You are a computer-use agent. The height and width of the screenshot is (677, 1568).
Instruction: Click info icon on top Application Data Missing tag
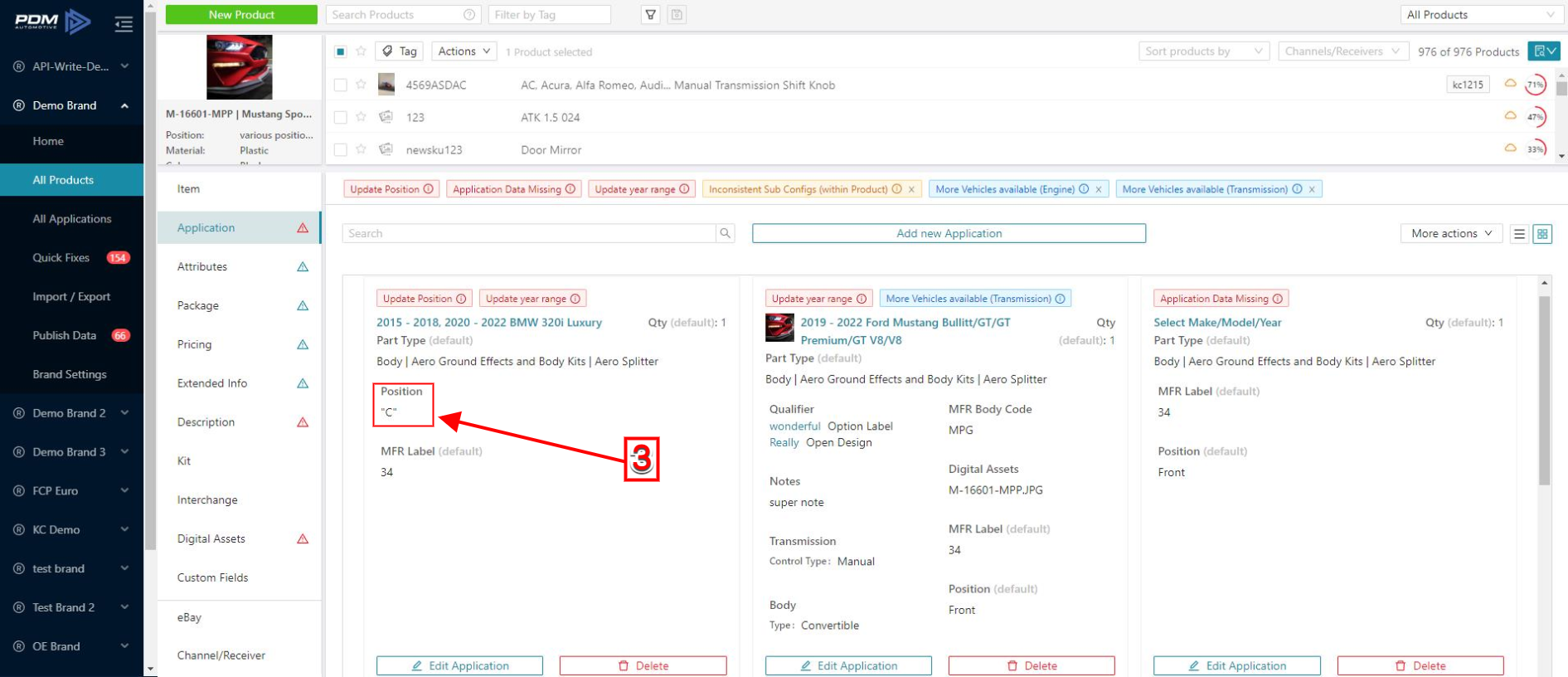coord(570,189)
